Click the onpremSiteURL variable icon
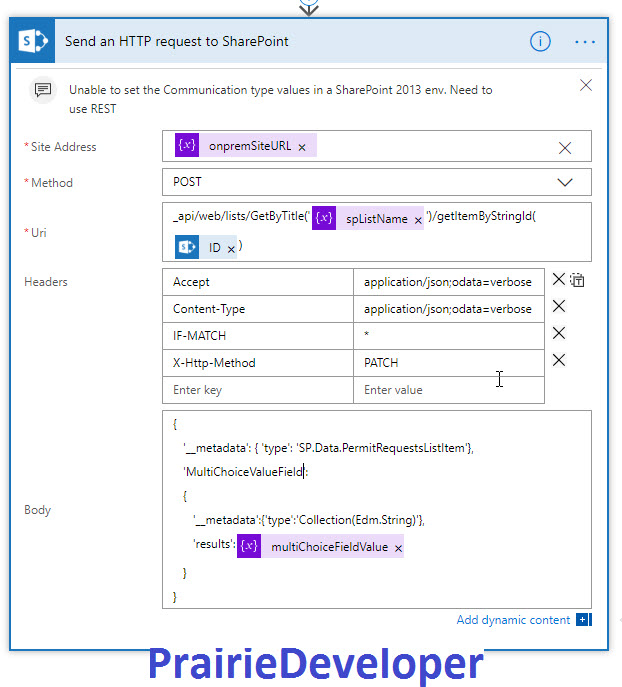Screen dimensions: 622x687 (x=187, y=145)
